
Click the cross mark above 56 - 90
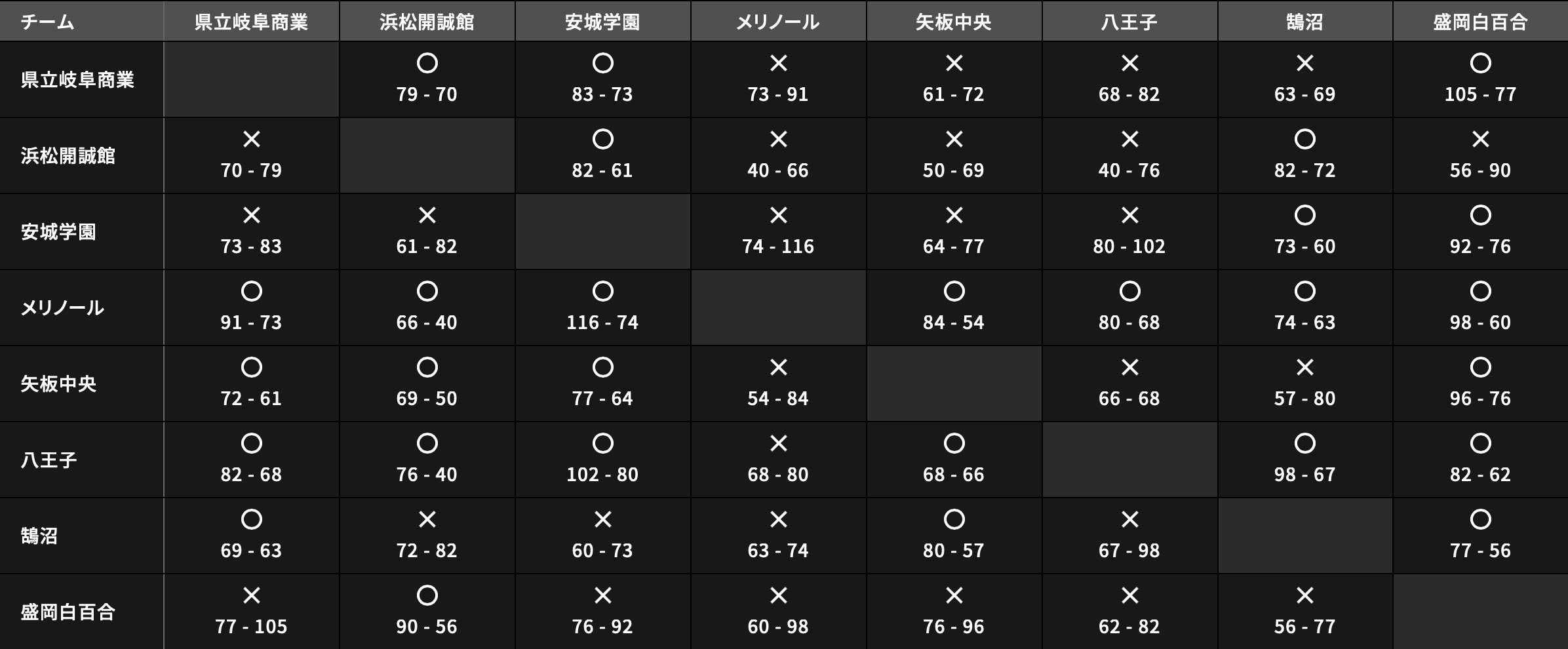point(1480,139)
